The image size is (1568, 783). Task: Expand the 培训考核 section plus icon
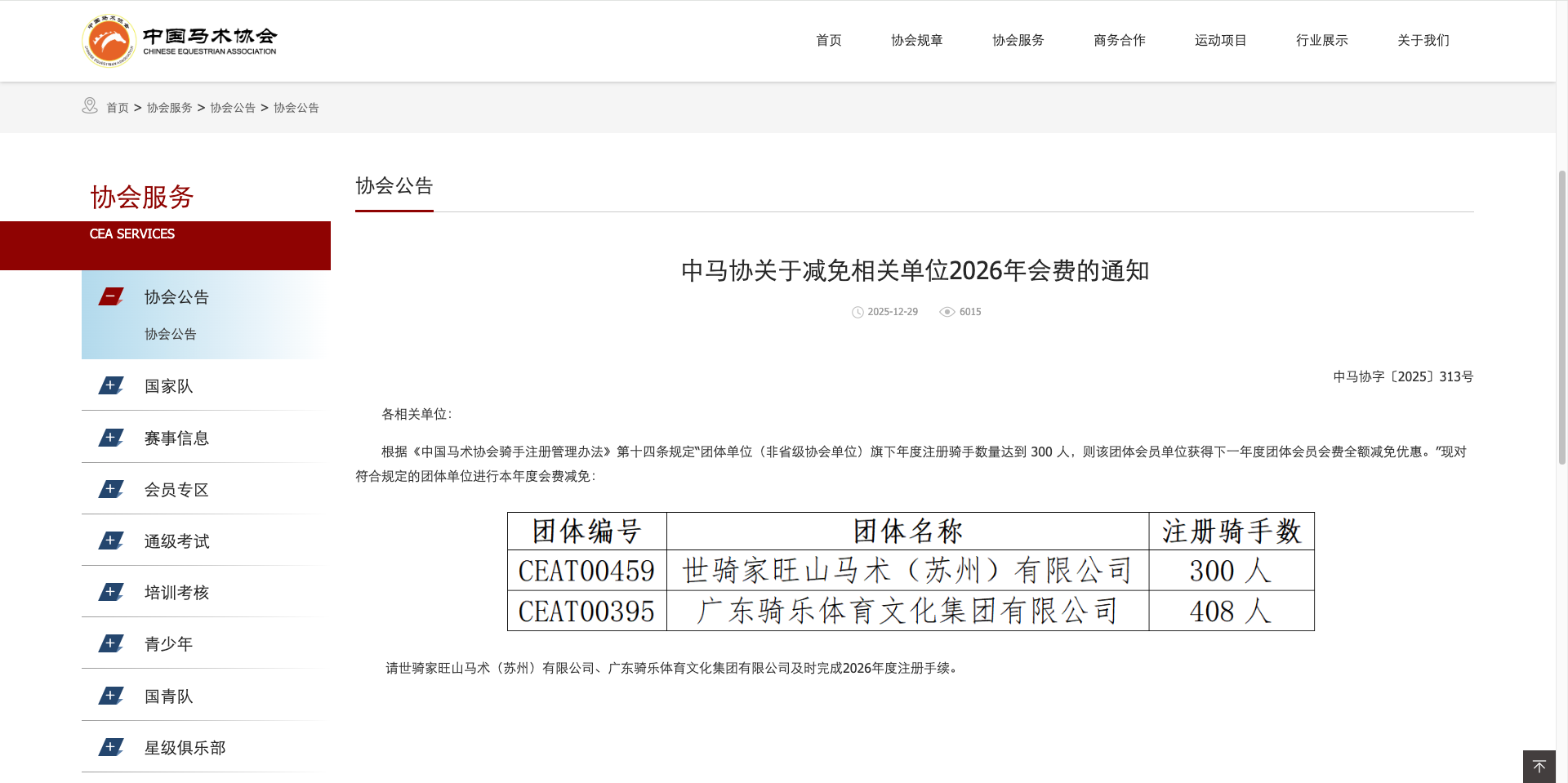click(x=111, y=592)
